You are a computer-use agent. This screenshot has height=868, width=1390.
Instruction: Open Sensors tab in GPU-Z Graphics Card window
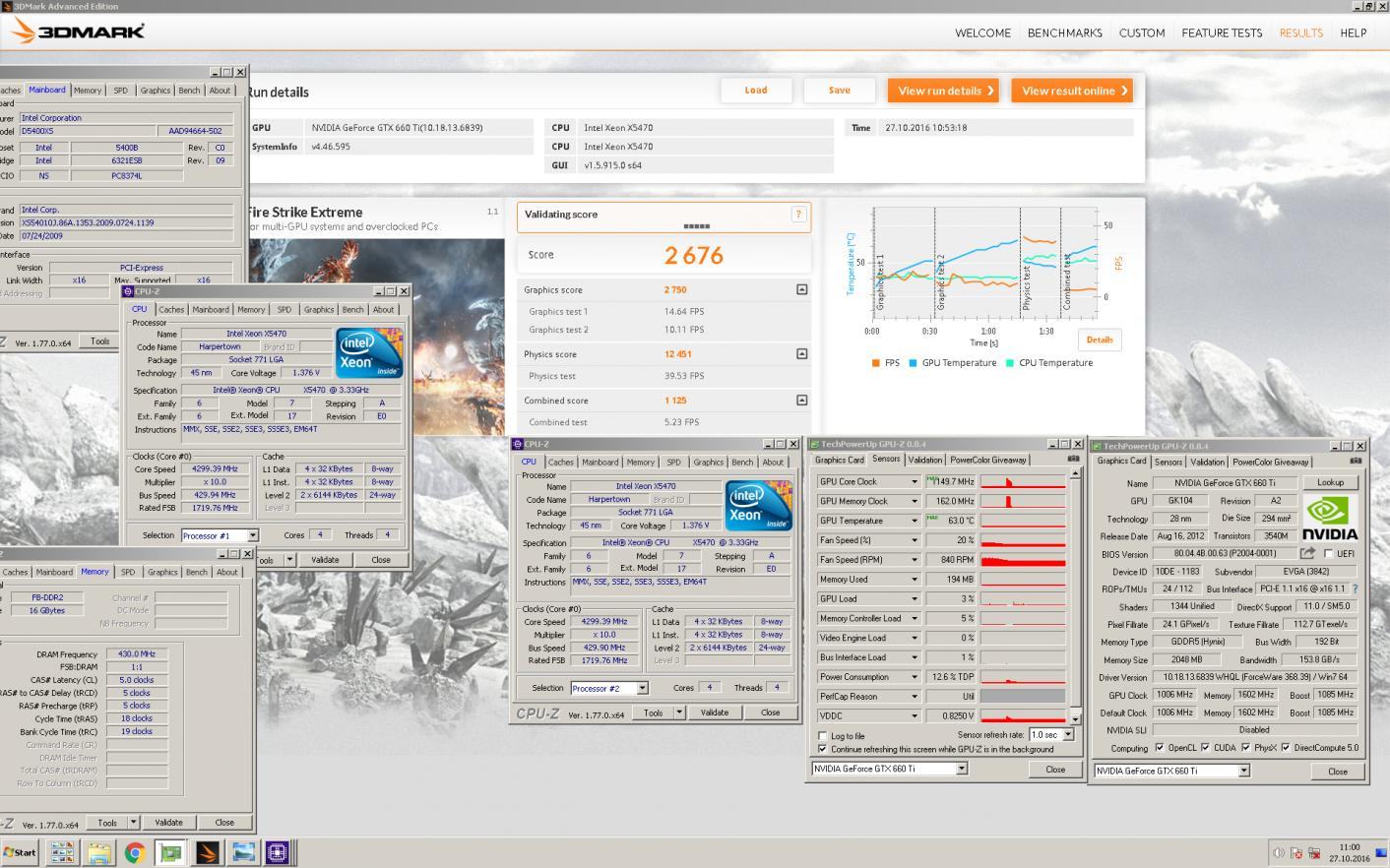(1169, 462)
